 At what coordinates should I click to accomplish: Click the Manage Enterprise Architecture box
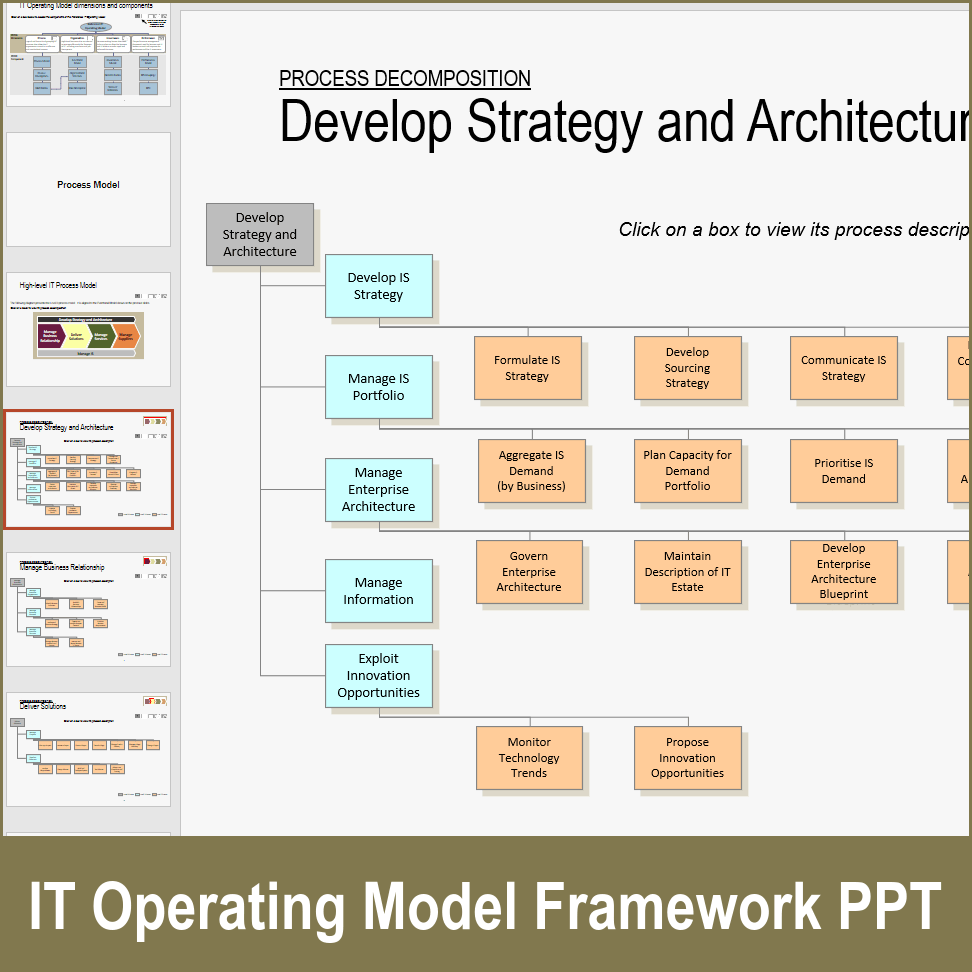click(x=378, y=489)
